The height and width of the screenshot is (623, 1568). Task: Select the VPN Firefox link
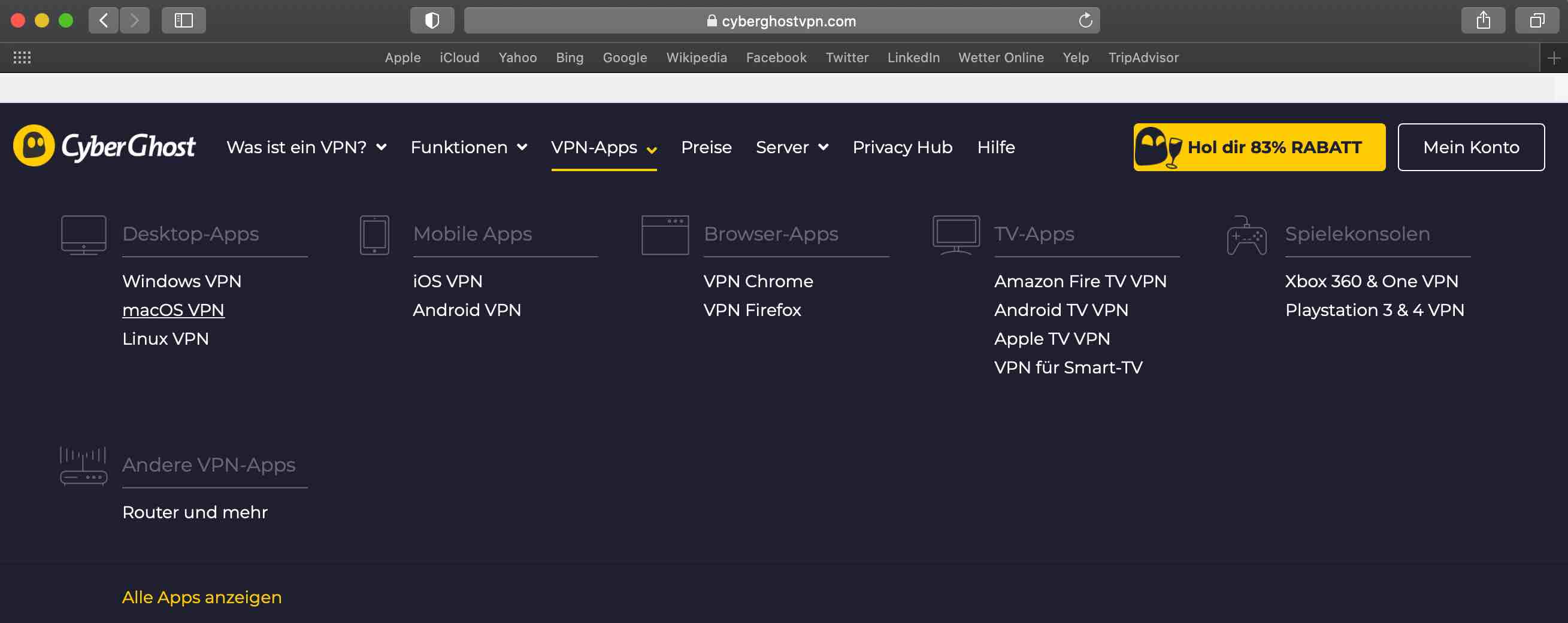click(752, 309)
